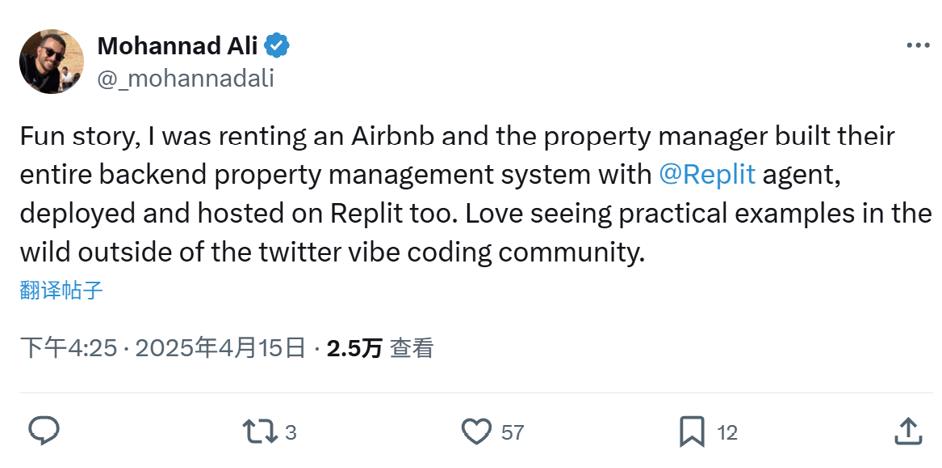Click the bookmark count of 12
Image resolution: width=942 pixels, height=468 pixels.
coord(727,432)
